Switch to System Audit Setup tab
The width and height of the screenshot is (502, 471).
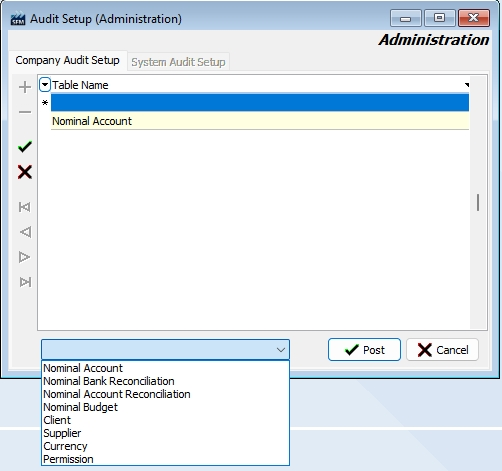tap(178, 62)
